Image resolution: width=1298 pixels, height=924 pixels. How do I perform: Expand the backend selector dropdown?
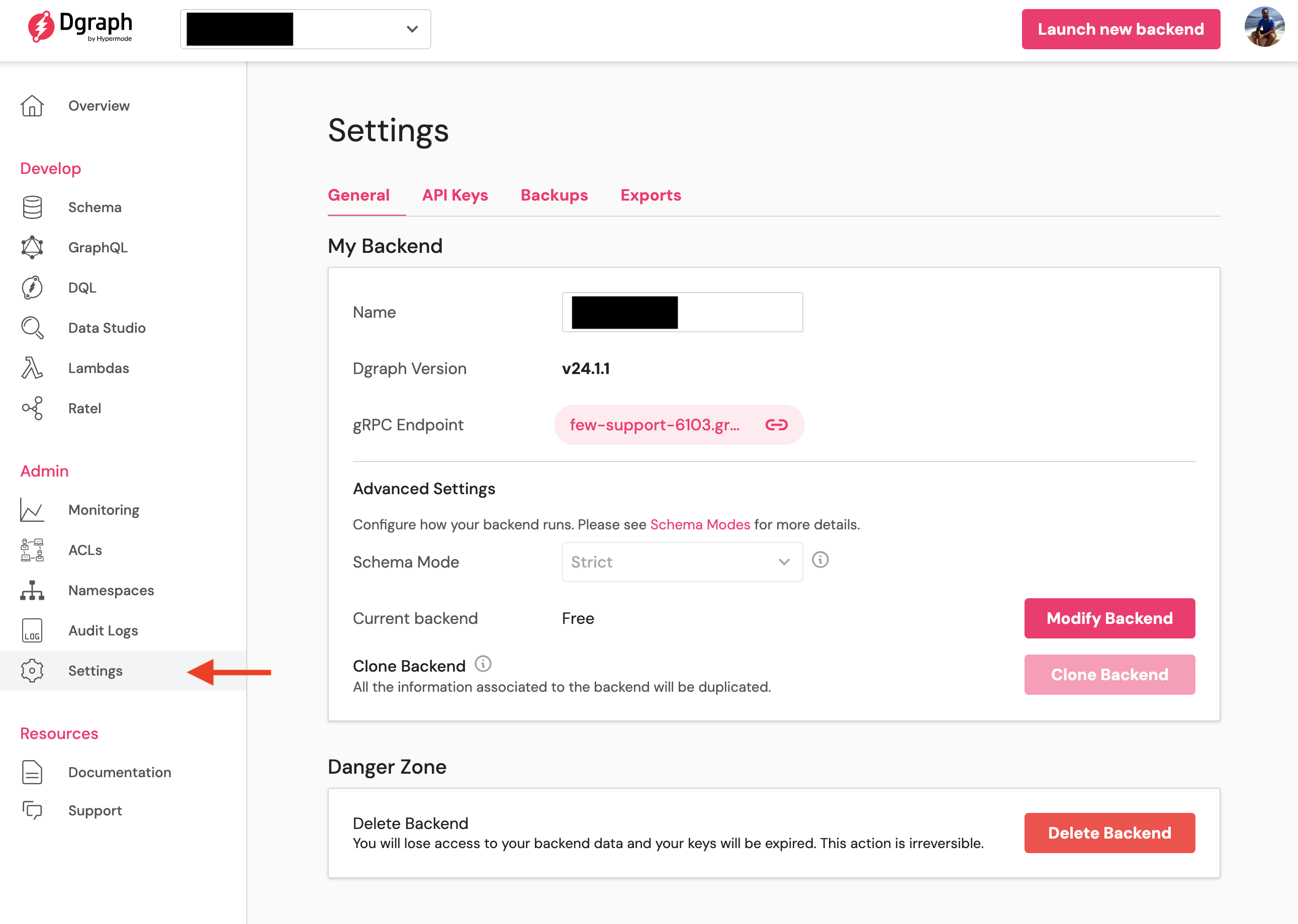point(306,29)
